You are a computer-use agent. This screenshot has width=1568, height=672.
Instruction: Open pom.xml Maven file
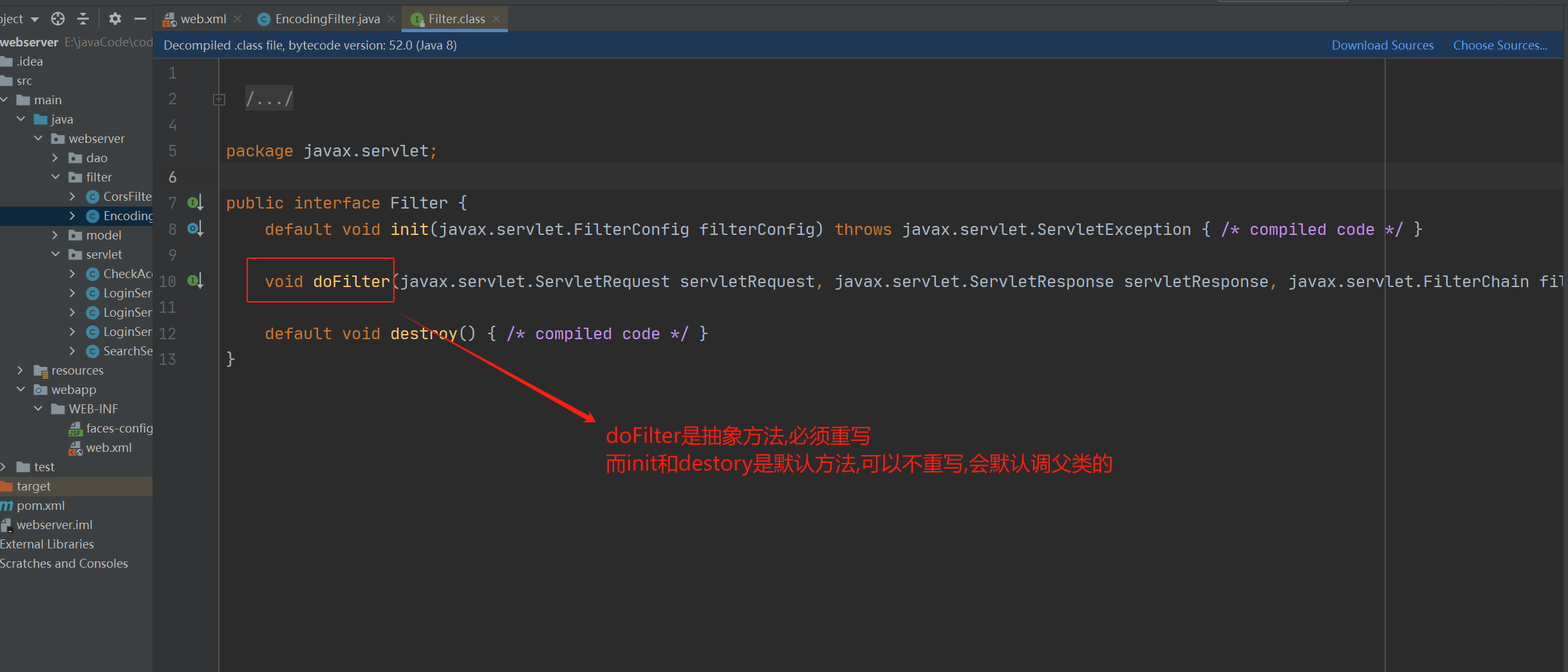pyautogui.click(x=33, y=505)
